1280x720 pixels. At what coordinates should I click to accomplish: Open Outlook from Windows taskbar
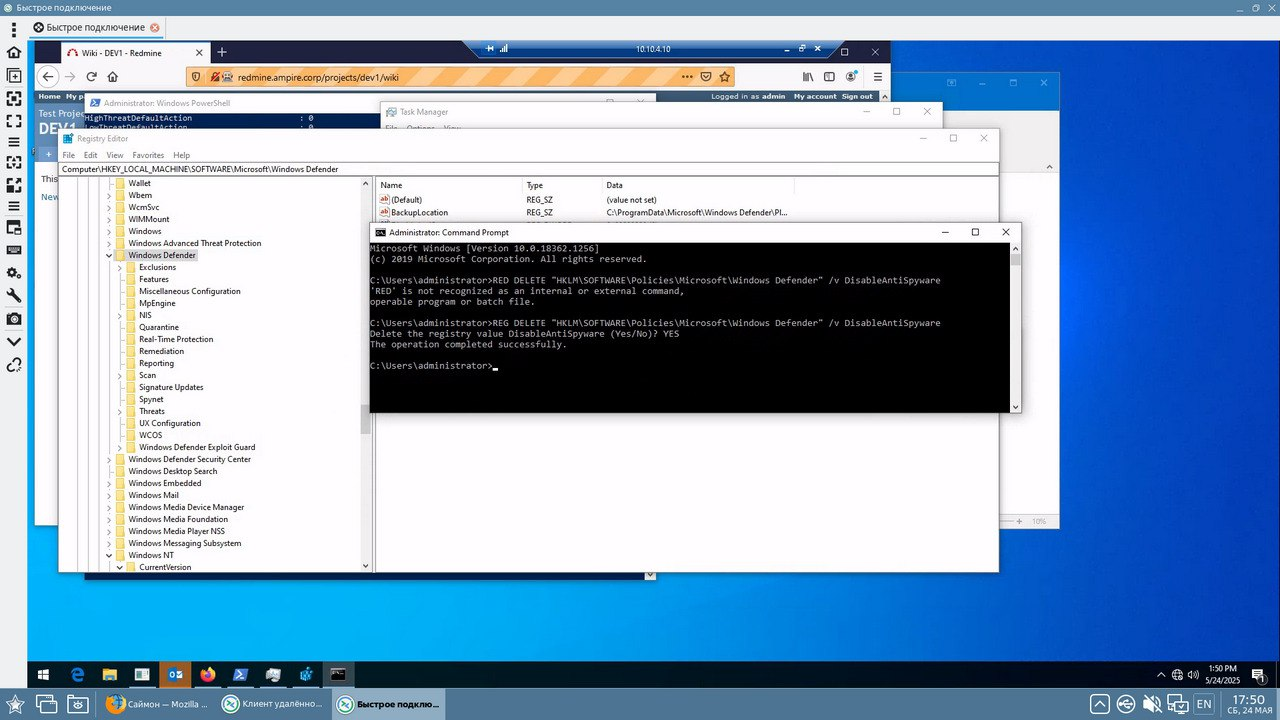click(x=175, y=674)
